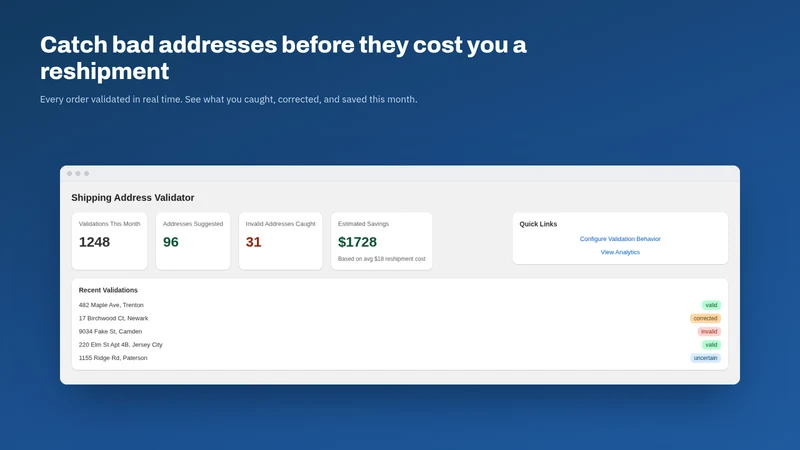Click the valid badge for 482 Maple Ave

(711, 305)
